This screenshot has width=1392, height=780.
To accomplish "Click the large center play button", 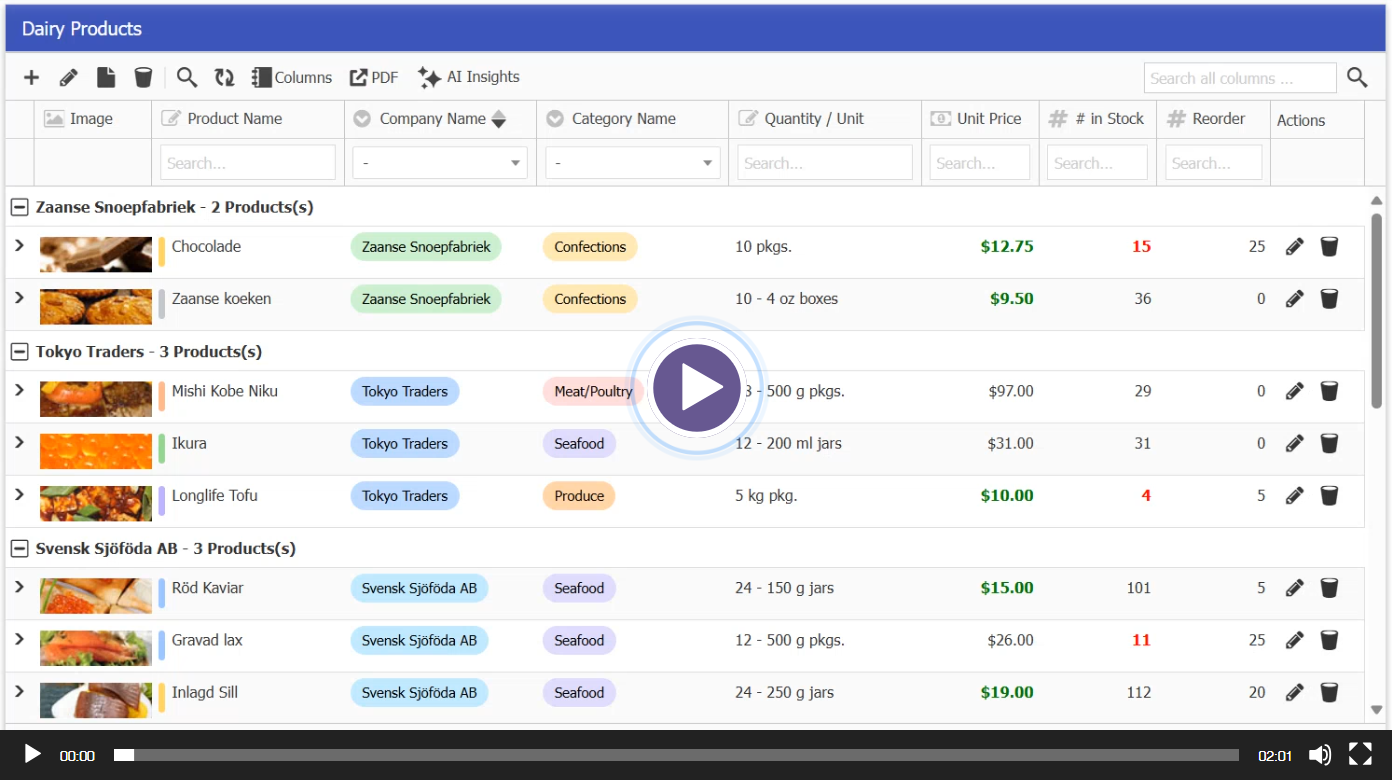I will pyautogui.click(x=697, y=388).
